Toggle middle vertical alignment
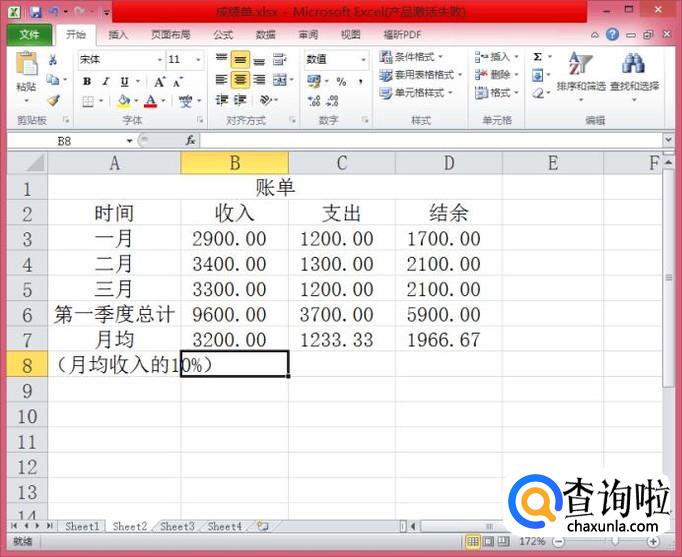The image size is (682, 557). click(x=240, y=59)
